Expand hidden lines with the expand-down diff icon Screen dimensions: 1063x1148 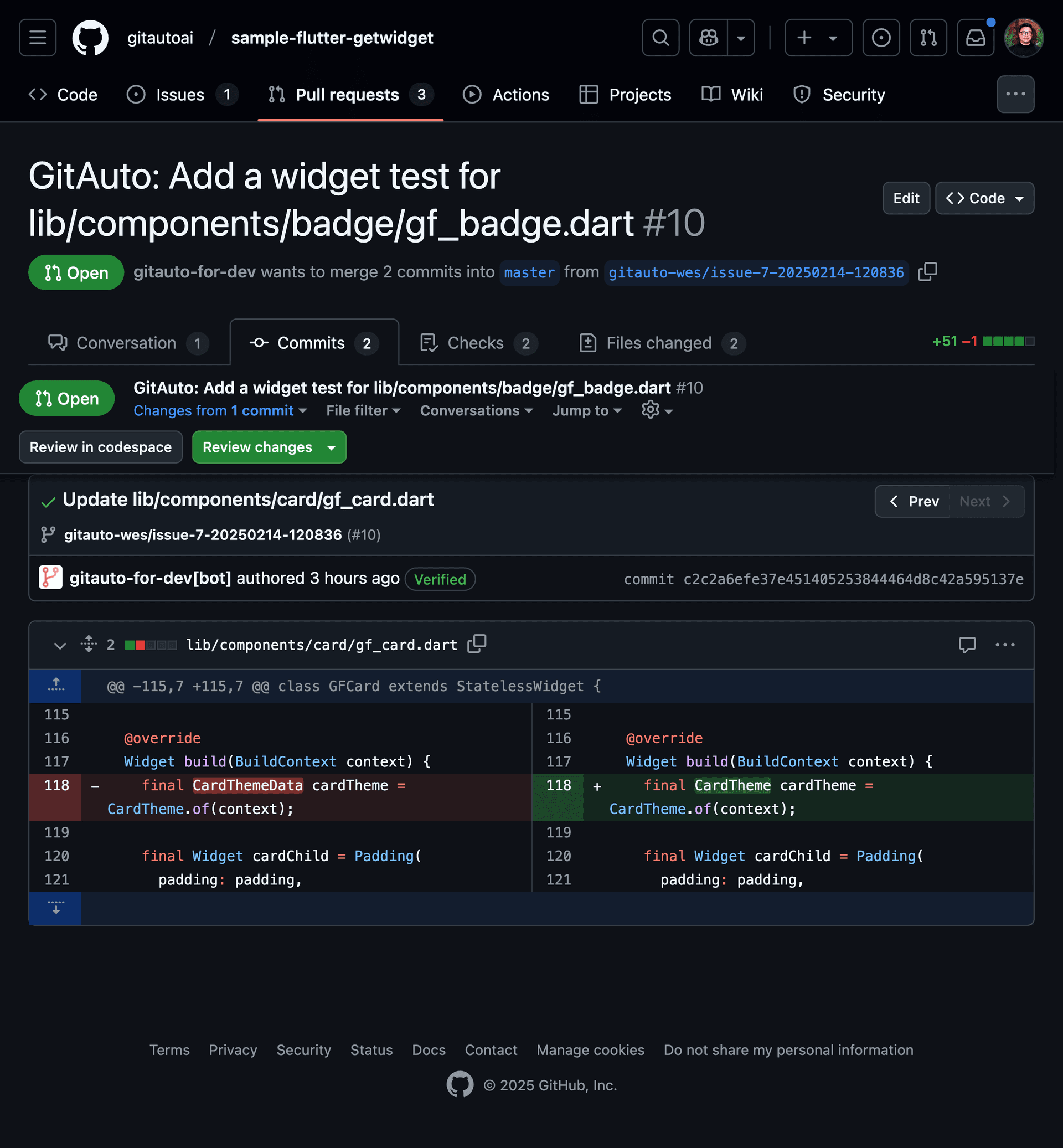tap(55, 908)
